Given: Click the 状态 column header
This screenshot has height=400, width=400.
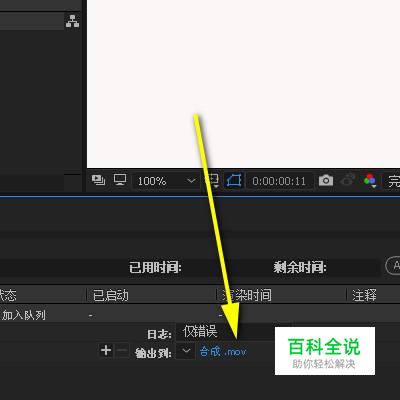Looking at the screenshot, I should [x=8, y=295].
